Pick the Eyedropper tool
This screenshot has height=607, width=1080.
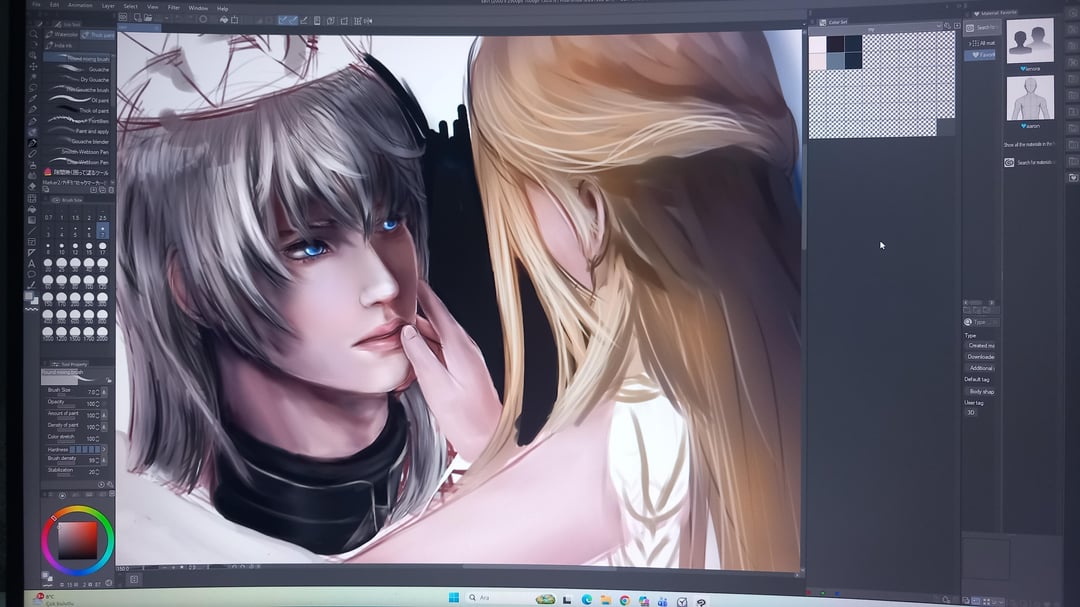(33, 98)
